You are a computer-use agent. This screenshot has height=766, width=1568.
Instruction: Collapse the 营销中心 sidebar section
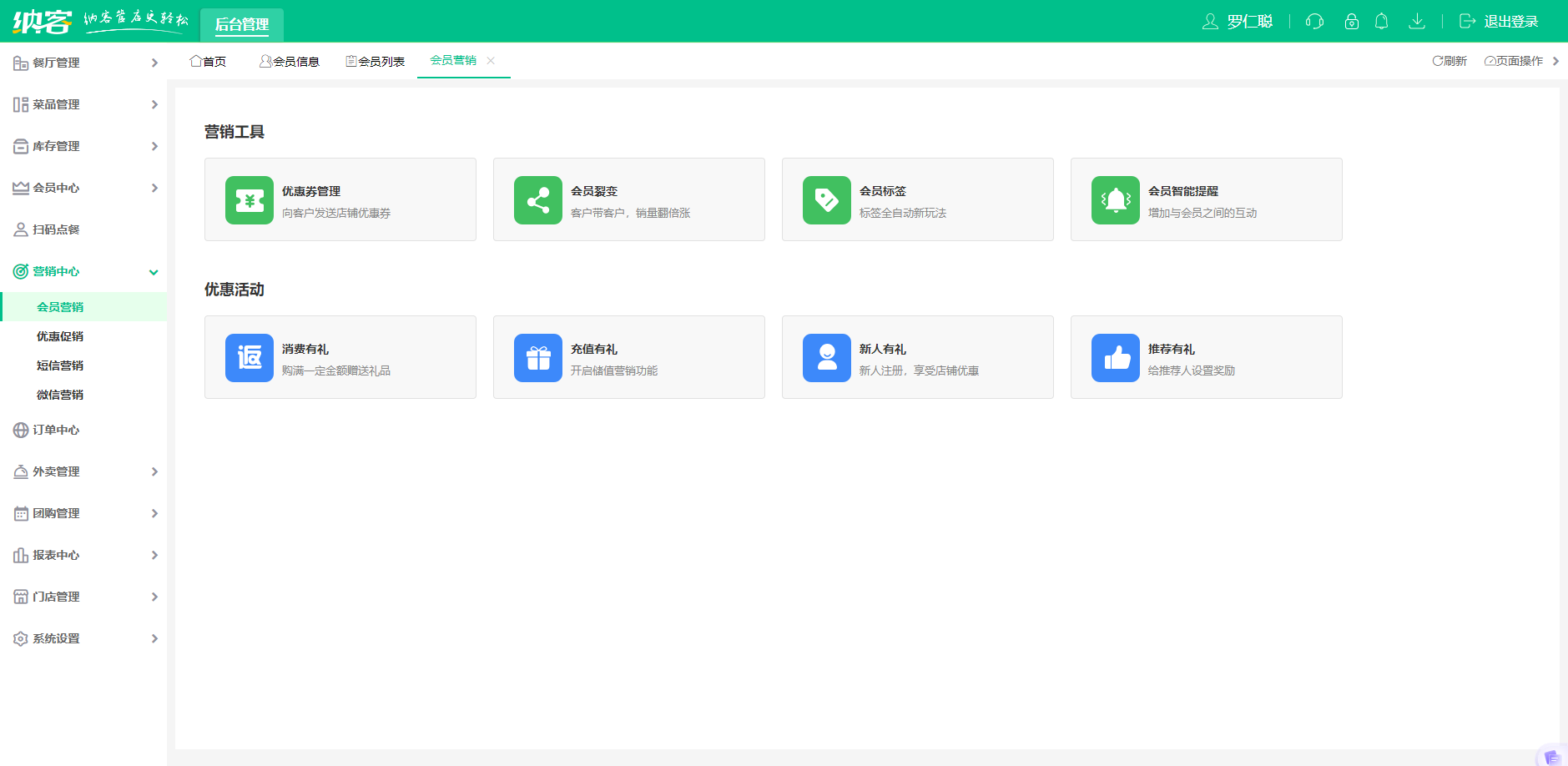pyautogui.click(x=154, y=272)
